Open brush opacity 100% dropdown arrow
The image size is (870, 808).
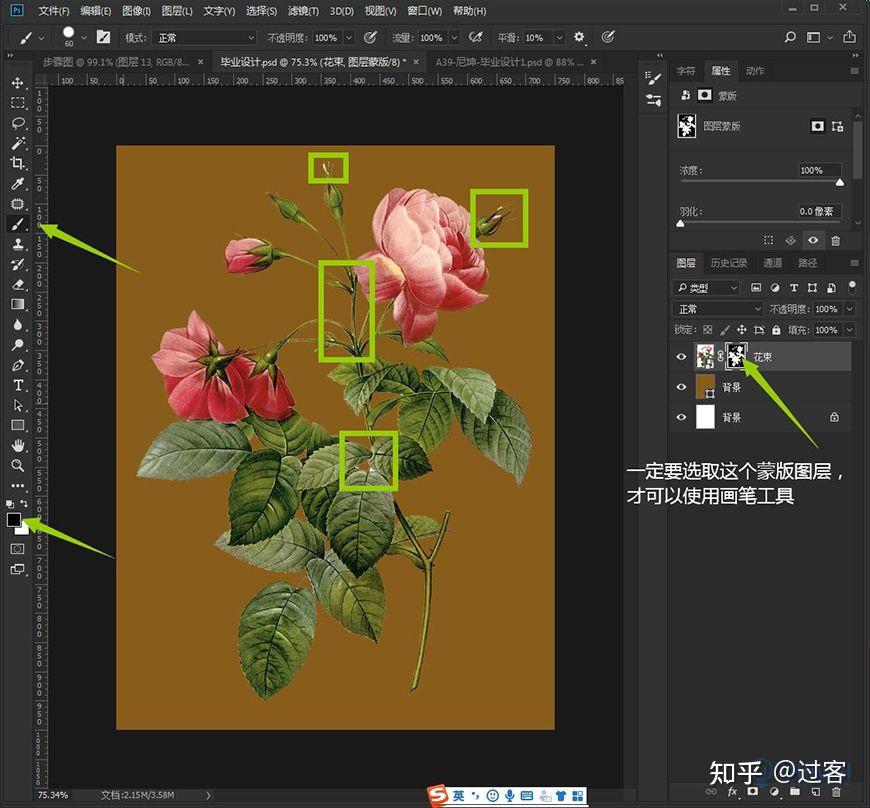pyautogui.click(x=349, y=38)
